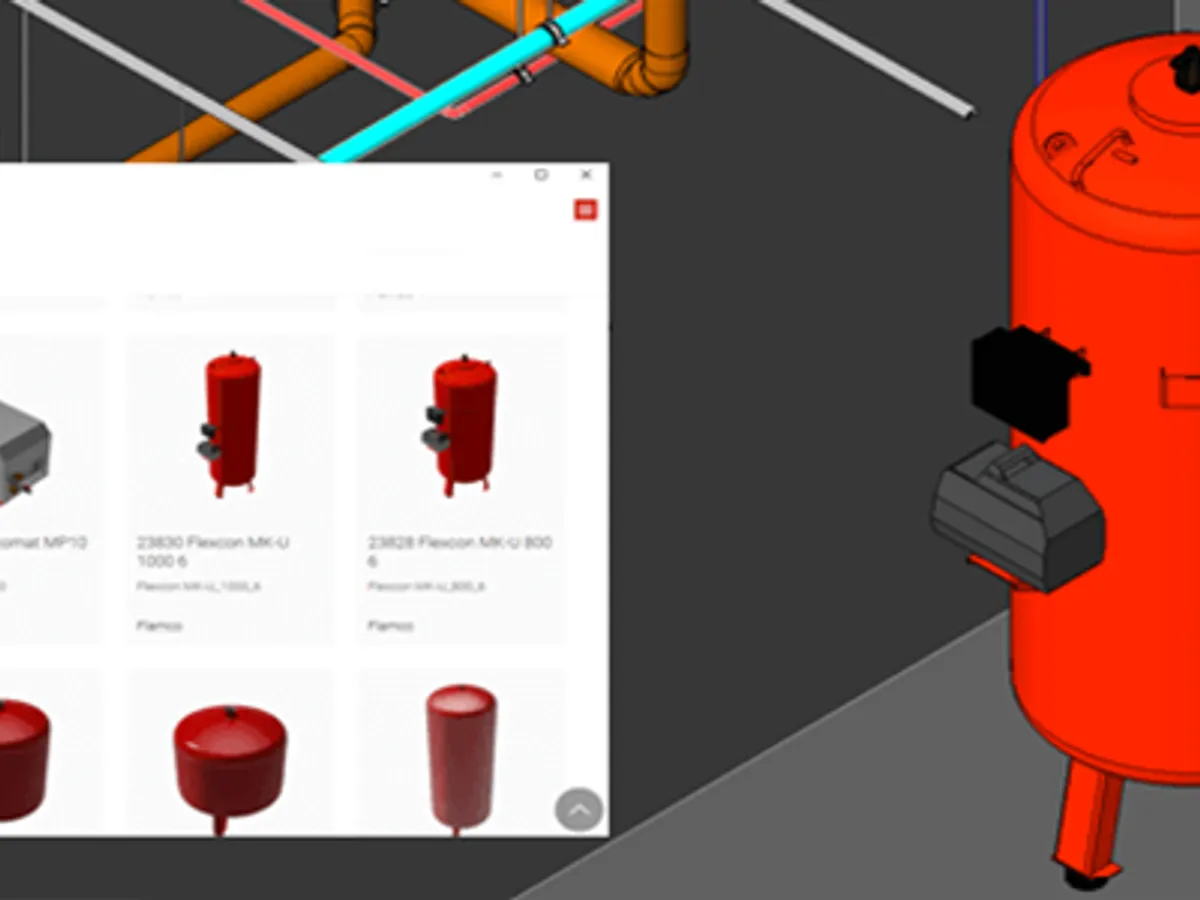Maximize the product browser window

click(541, 175)
